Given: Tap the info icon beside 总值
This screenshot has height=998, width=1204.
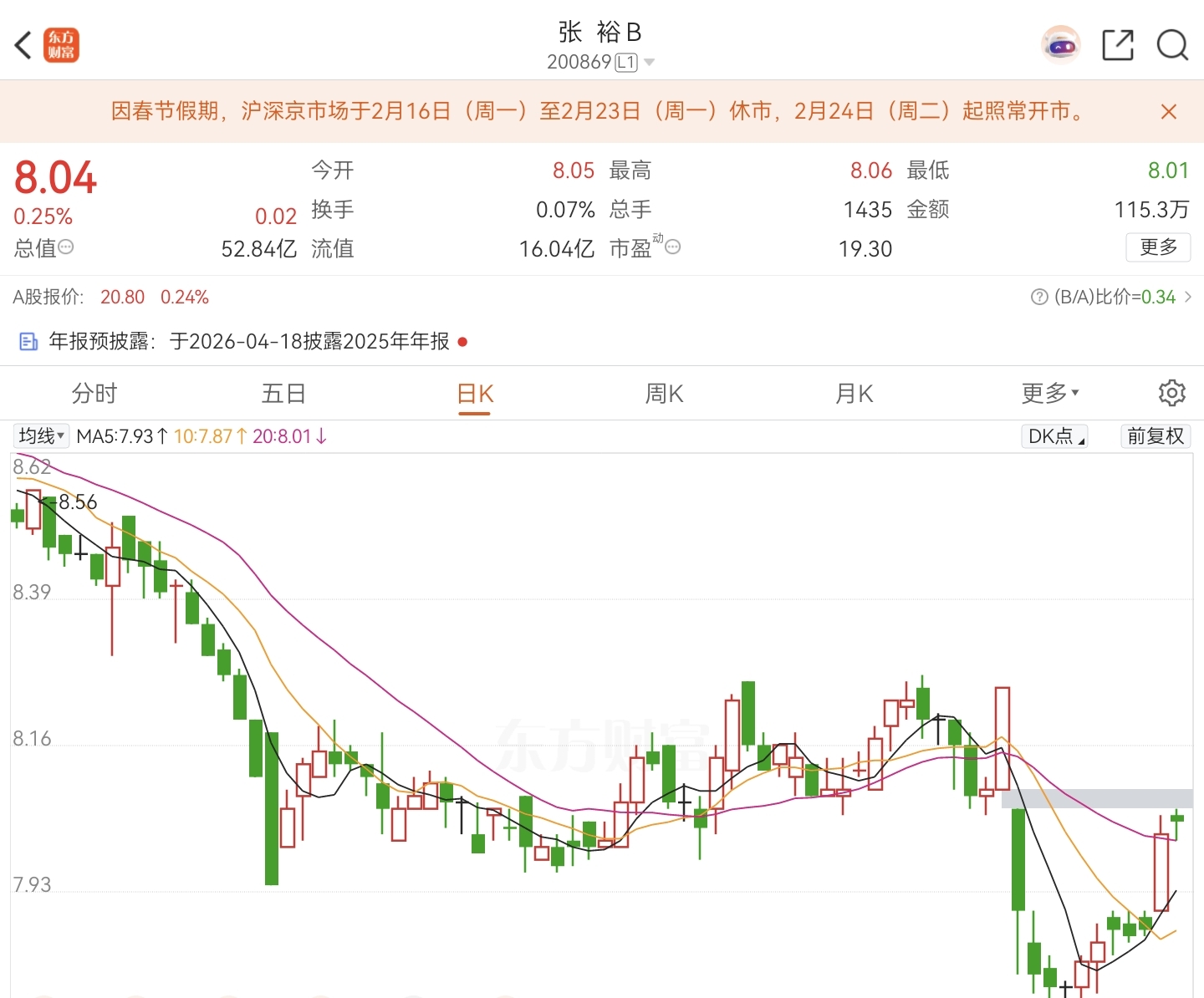Looking at the screenshot, I should click(66, 247).
